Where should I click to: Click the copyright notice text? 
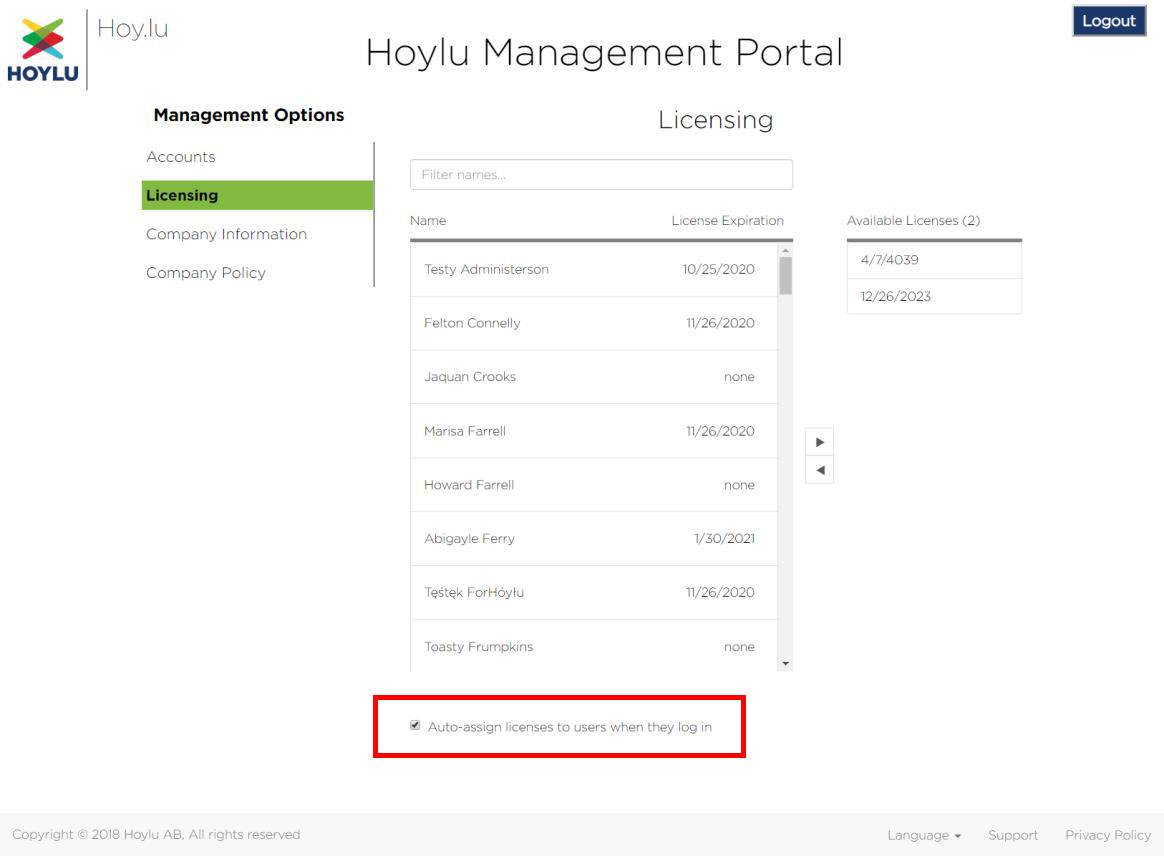click(x=156, y=834)
